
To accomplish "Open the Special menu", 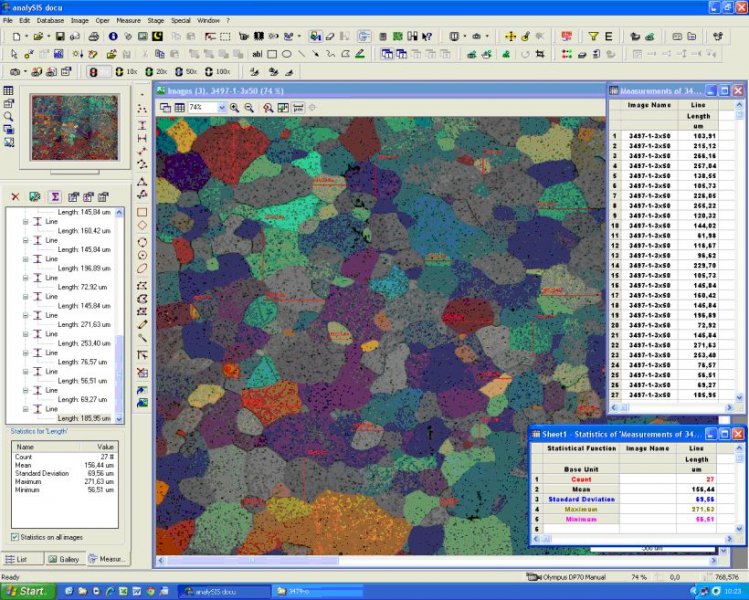I will pos(181,21).
